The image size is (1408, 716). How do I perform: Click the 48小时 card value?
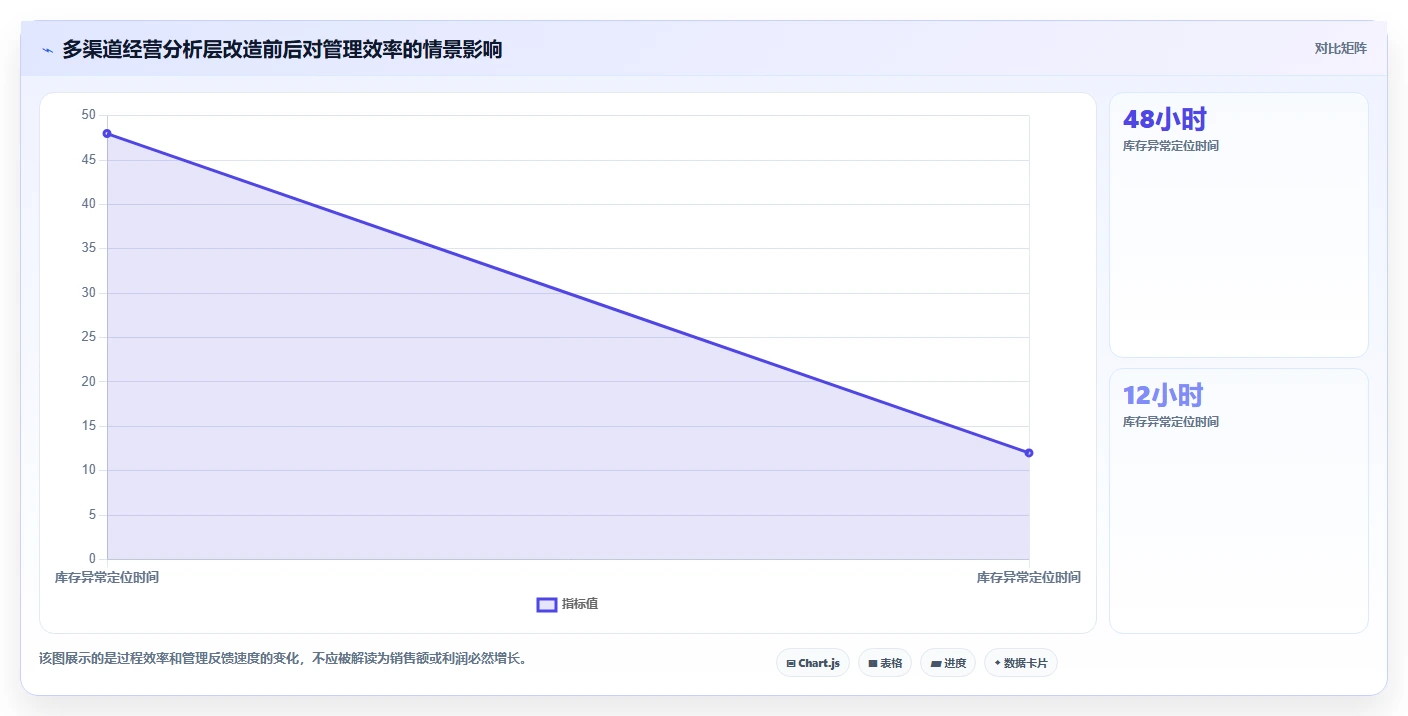(x=1165, y=120)
